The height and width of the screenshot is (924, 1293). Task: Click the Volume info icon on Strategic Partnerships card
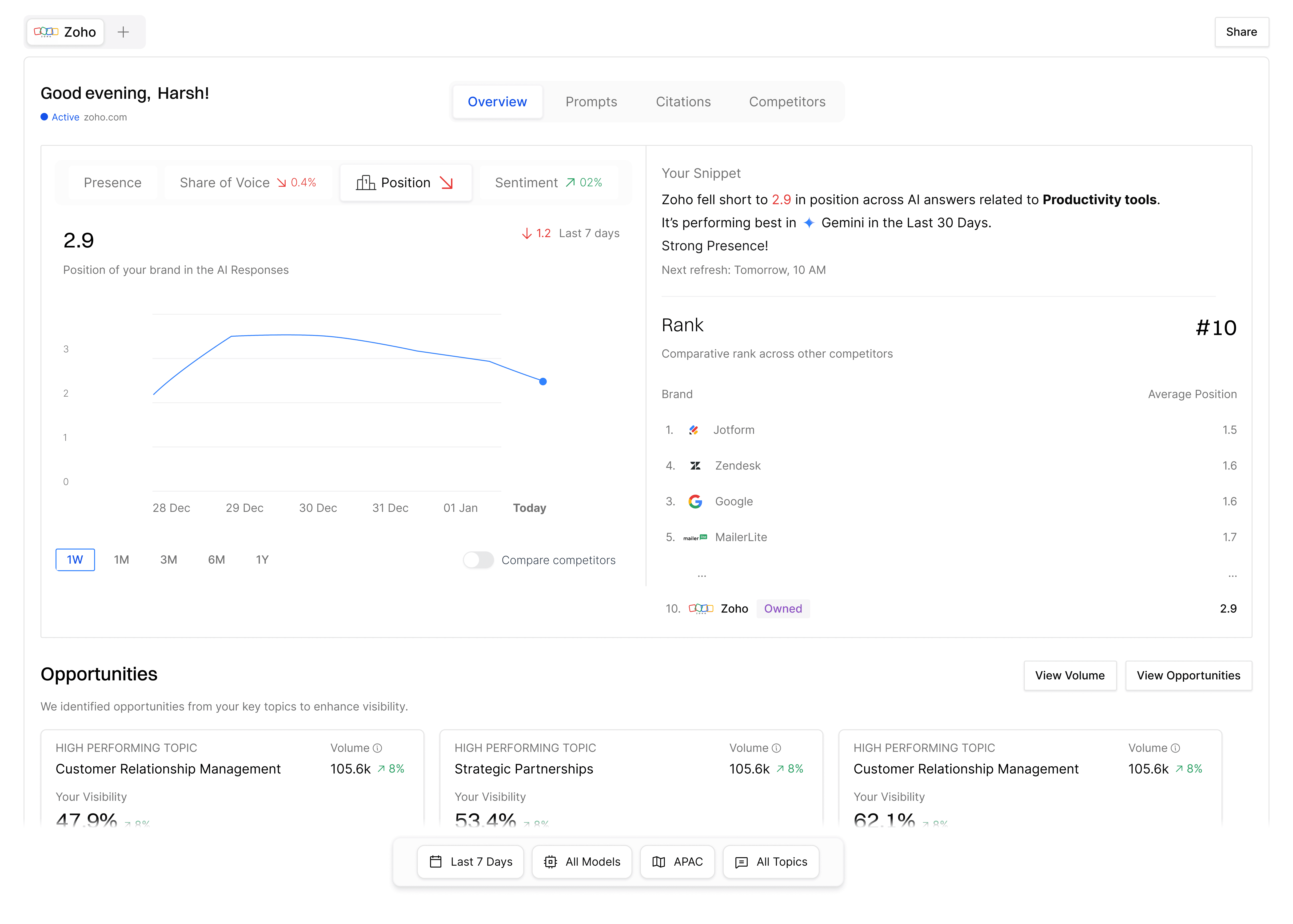(x=776, y=748)
